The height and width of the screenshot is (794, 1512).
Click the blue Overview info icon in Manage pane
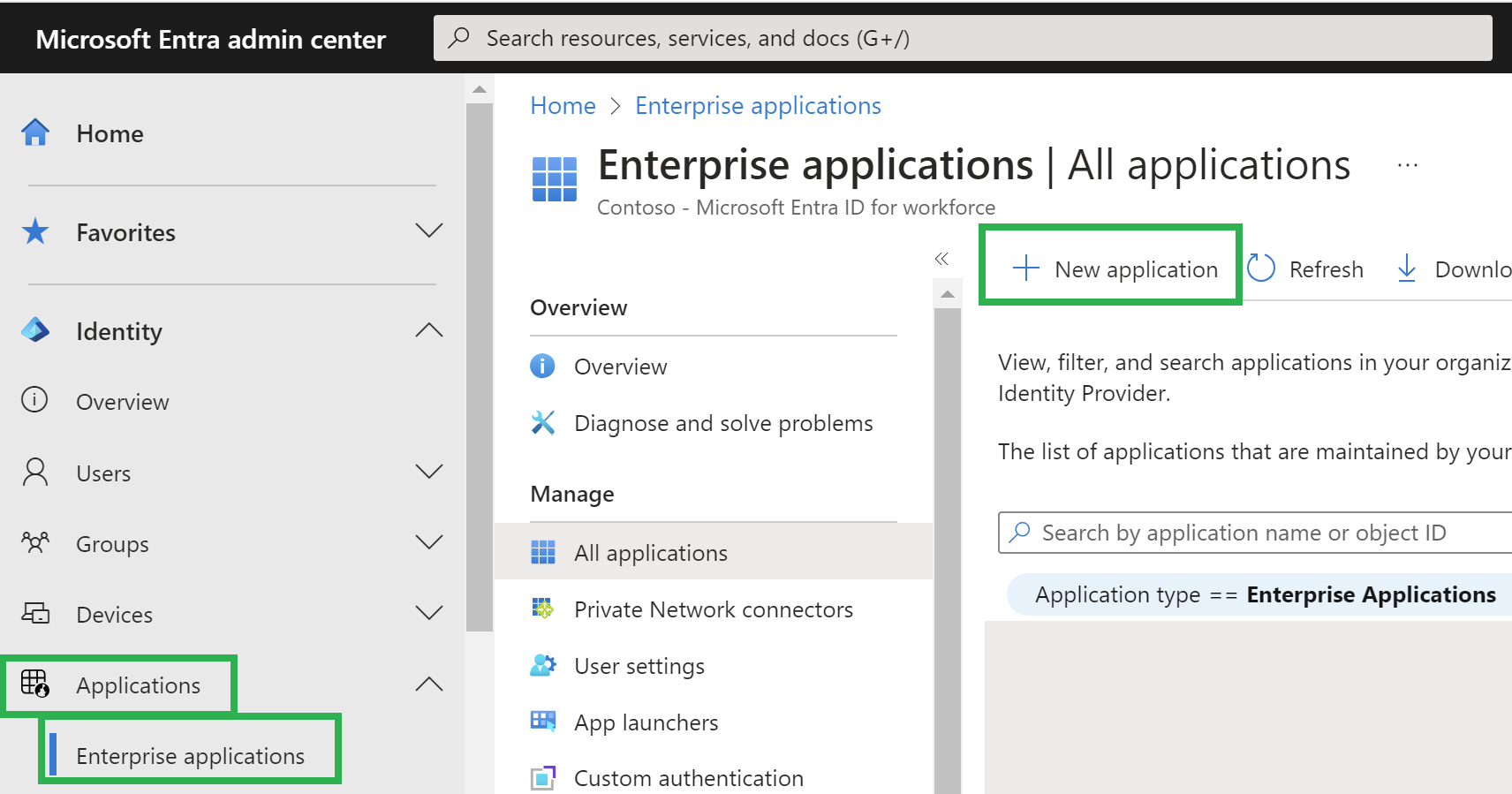point(542,366)
